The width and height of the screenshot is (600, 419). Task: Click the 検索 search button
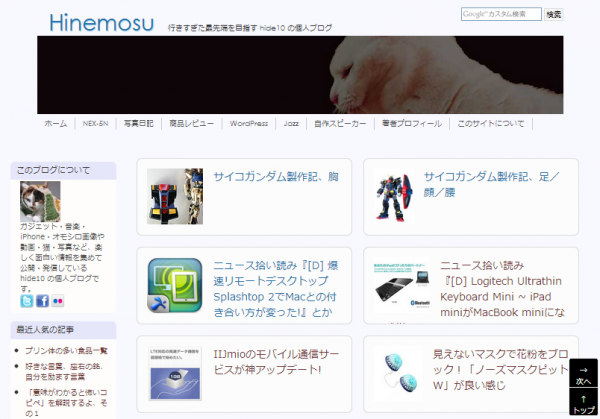(x=553, y=15)
